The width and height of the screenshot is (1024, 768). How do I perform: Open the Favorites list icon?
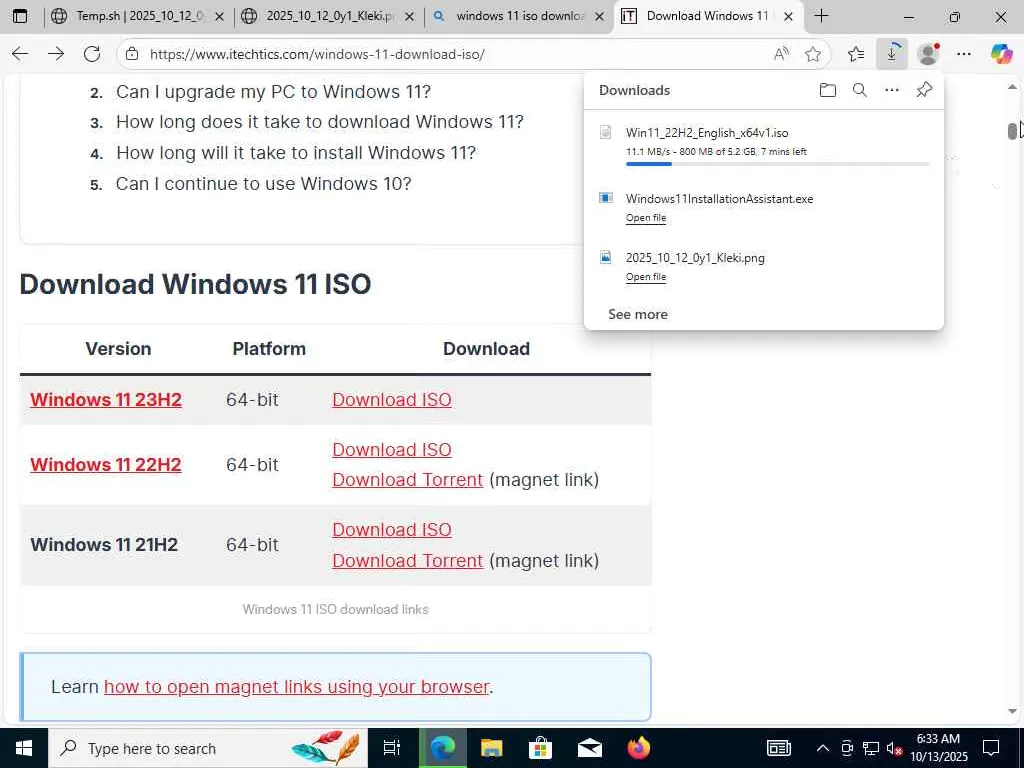[856, 54]
